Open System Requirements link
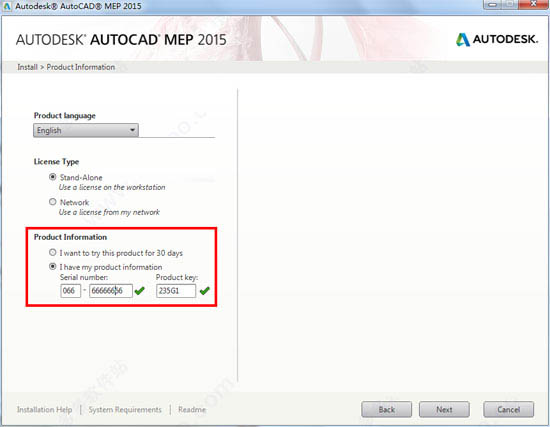 [125, 409]
